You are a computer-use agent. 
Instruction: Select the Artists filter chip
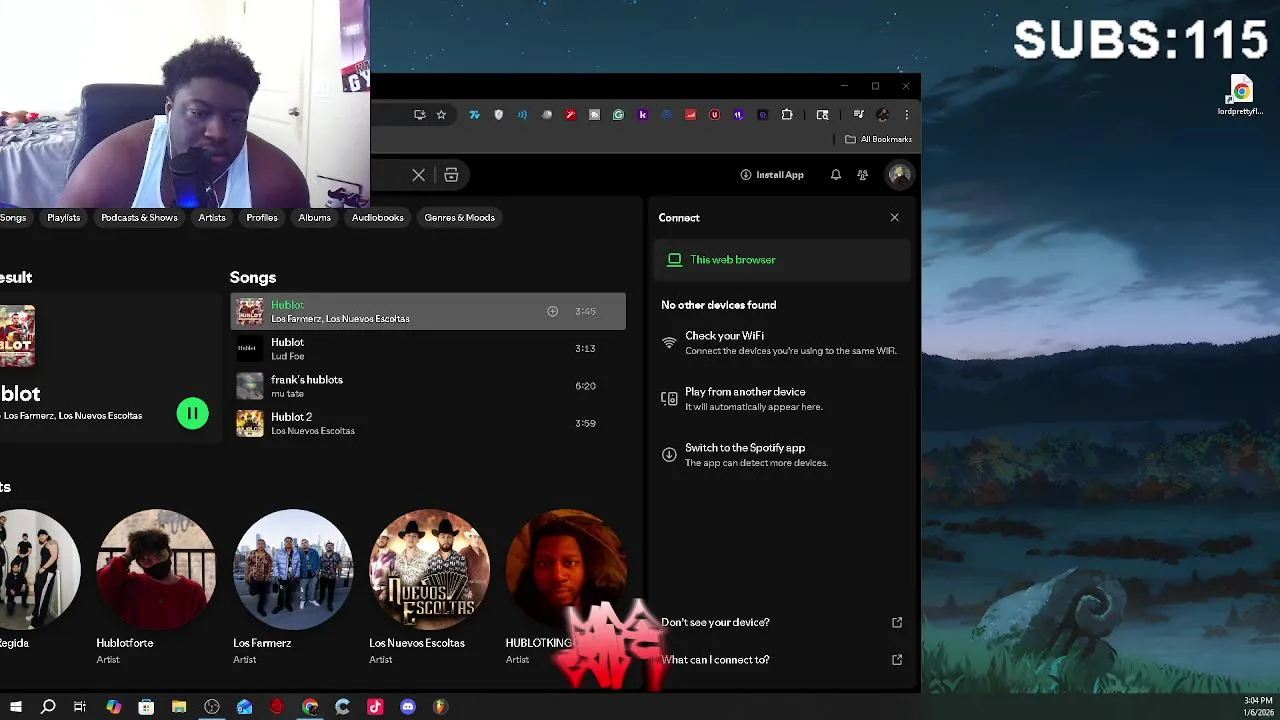(x=212, y=217)
